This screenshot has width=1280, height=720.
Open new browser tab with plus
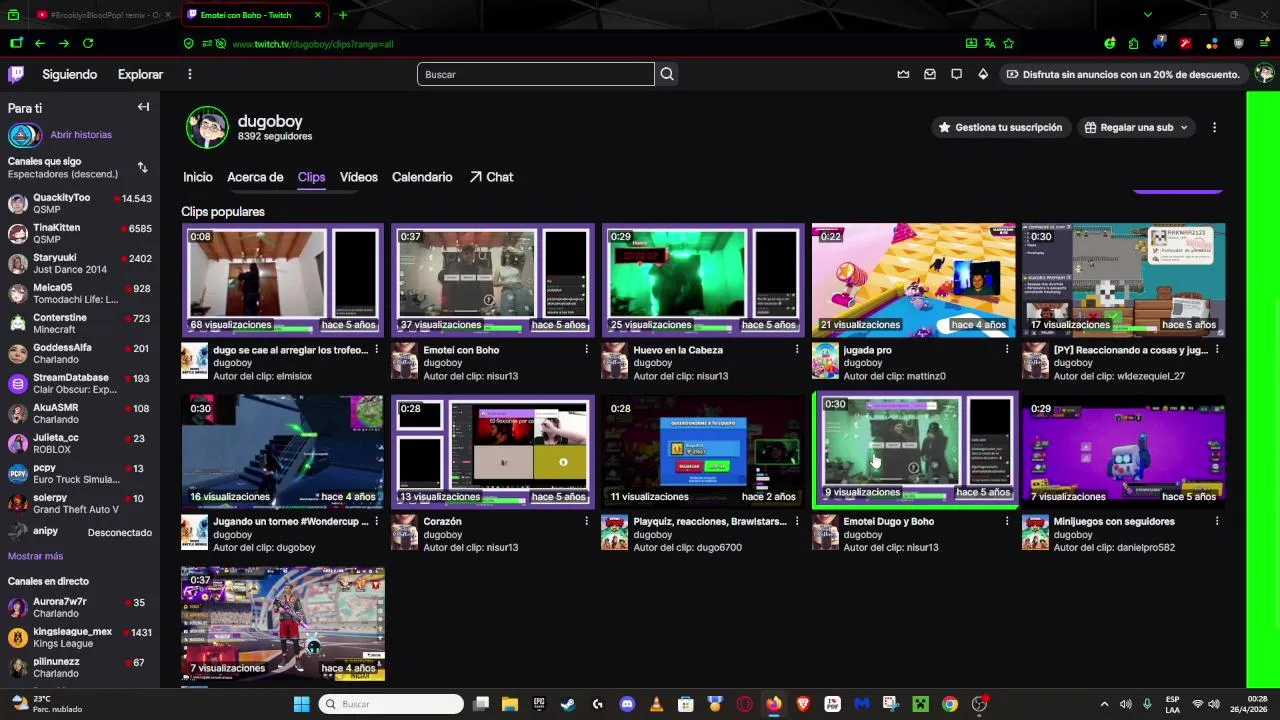[343, 15]
